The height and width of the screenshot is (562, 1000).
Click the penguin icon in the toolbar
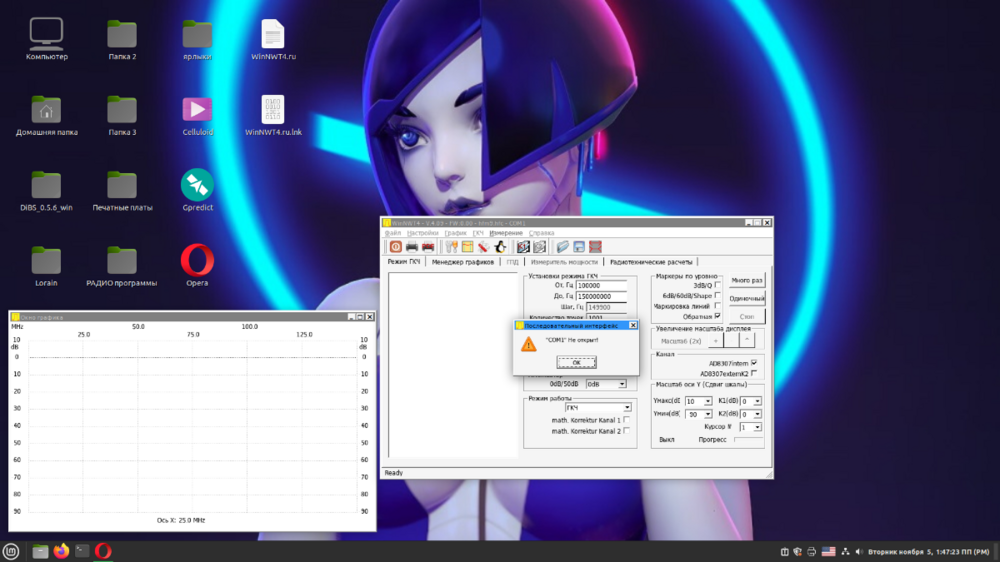click(x=500, y=247)
